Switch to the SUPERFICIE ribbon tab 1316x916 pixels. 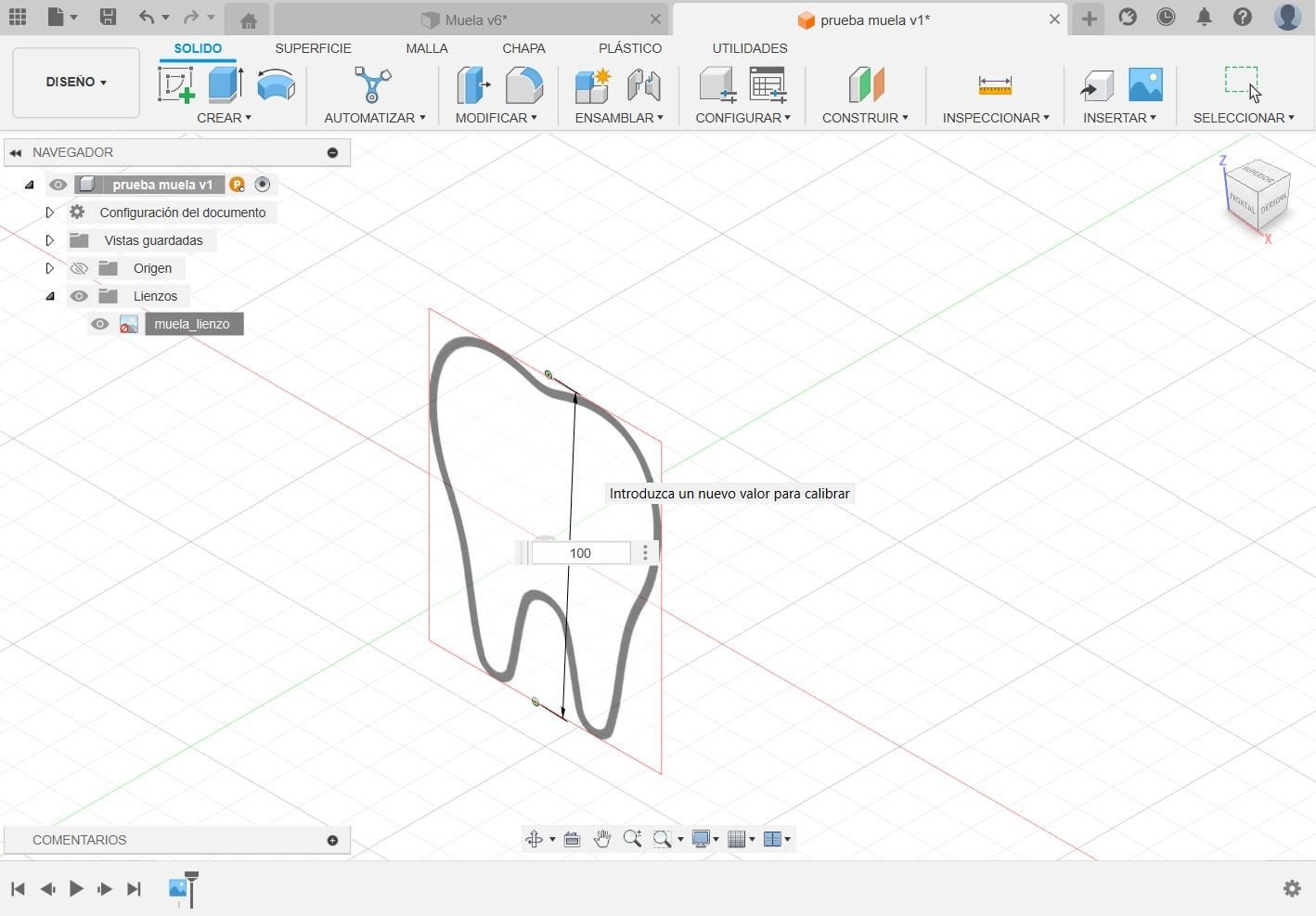tap(313, 48)
